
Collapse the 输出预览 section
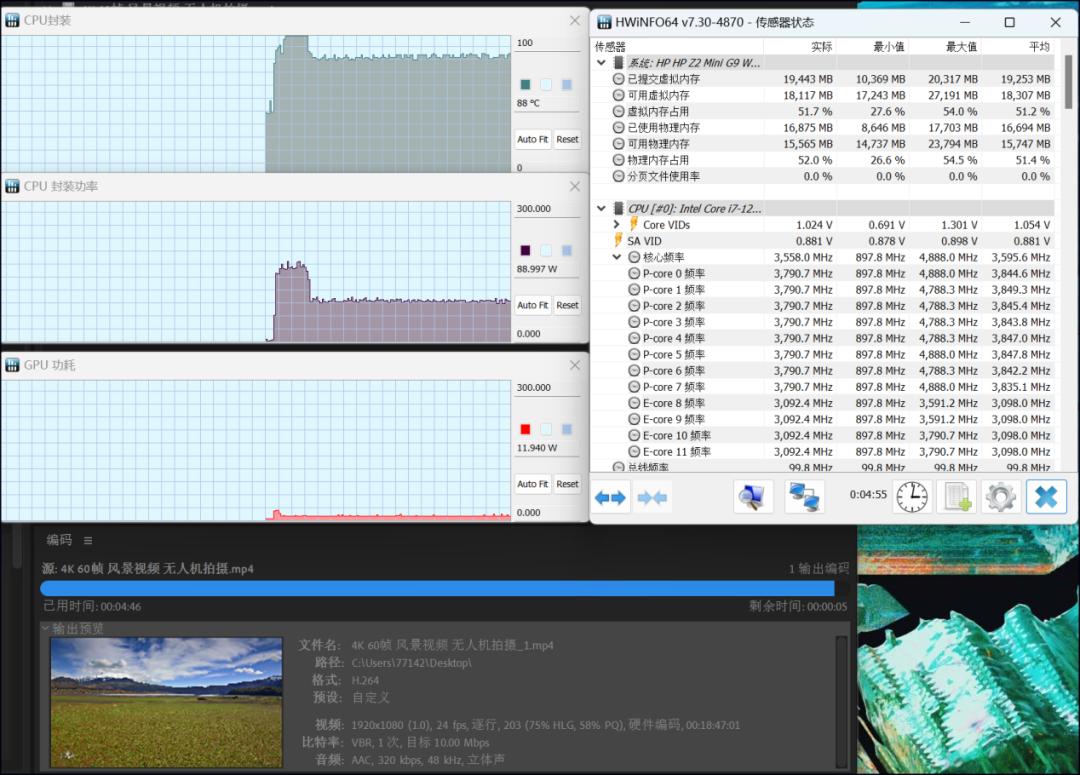(45, 629)
